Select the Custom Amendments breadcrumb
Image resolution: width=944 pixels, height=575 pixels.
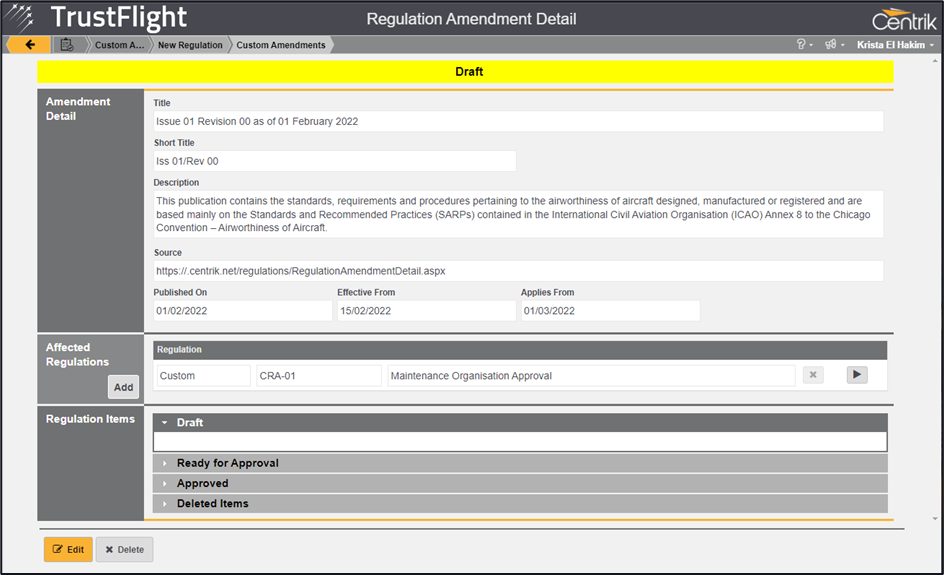[280, 45]
